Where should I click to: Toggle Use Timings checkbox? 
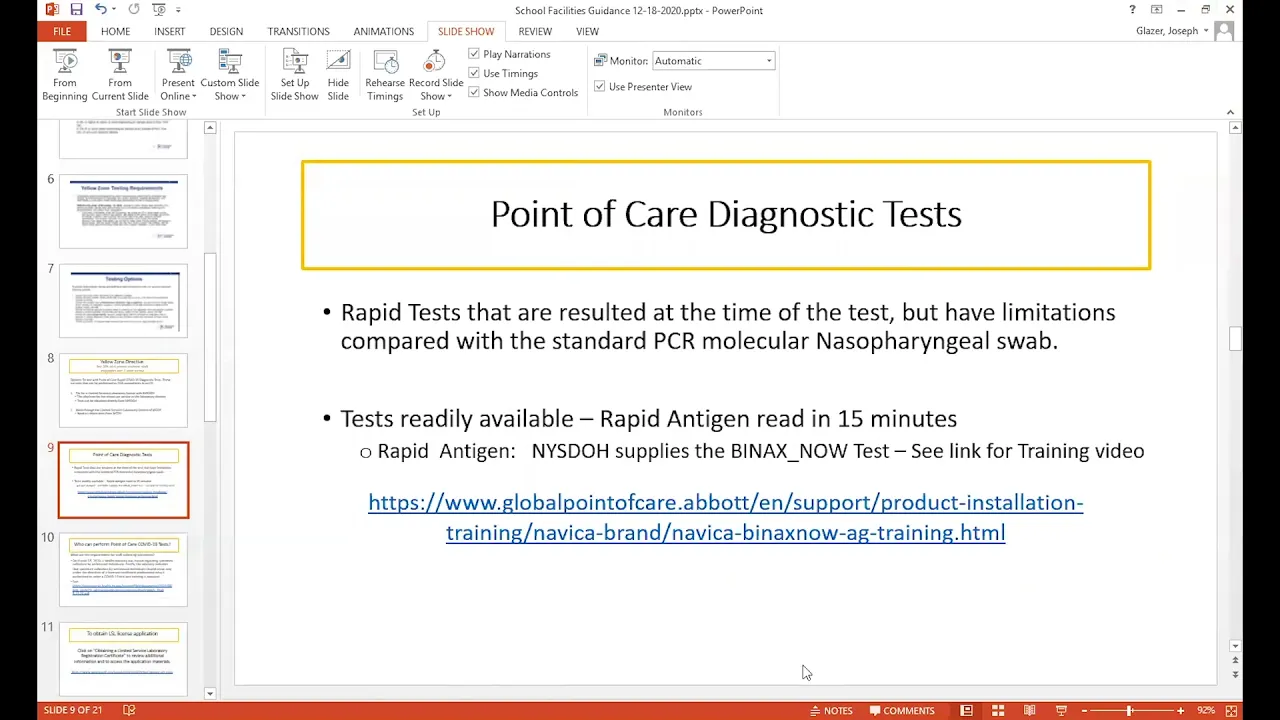point(474,73)
